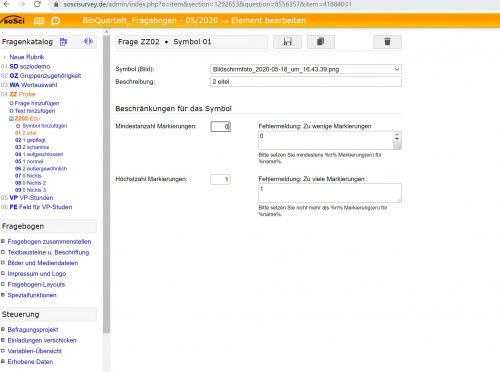
Task: Select symbol 02 '1 gepflegt'
Action: 30,140
